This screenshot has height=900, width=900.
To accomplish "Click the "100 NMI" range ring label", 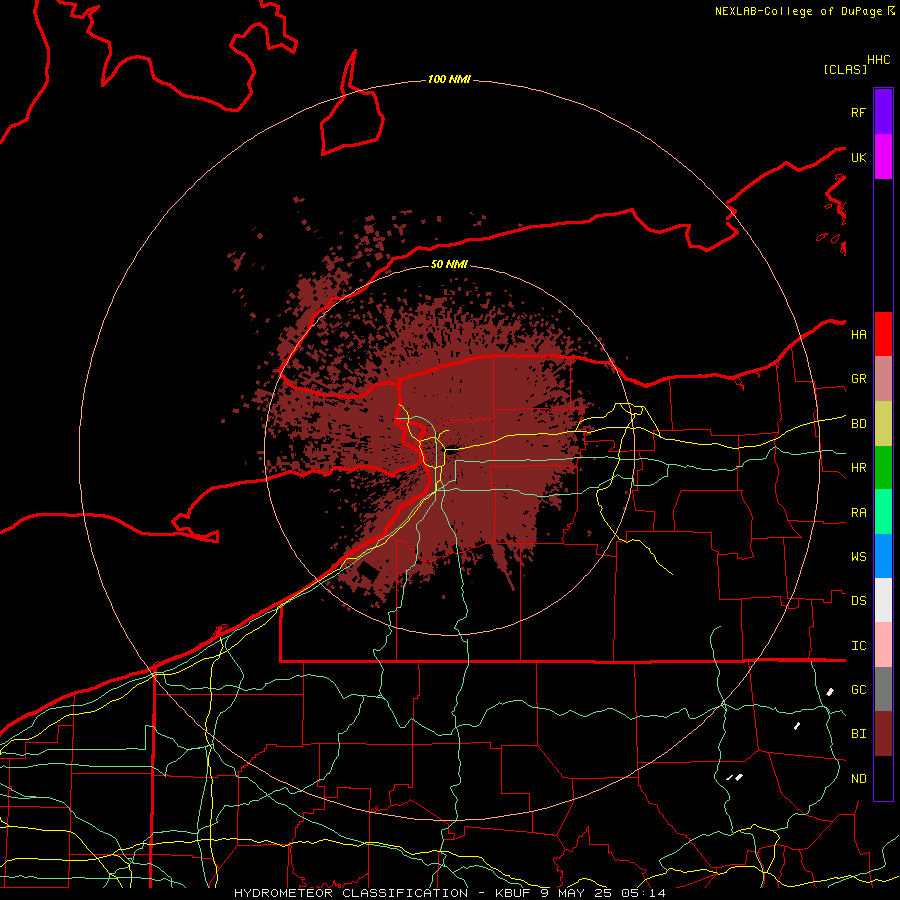I will tap(449, 79).
